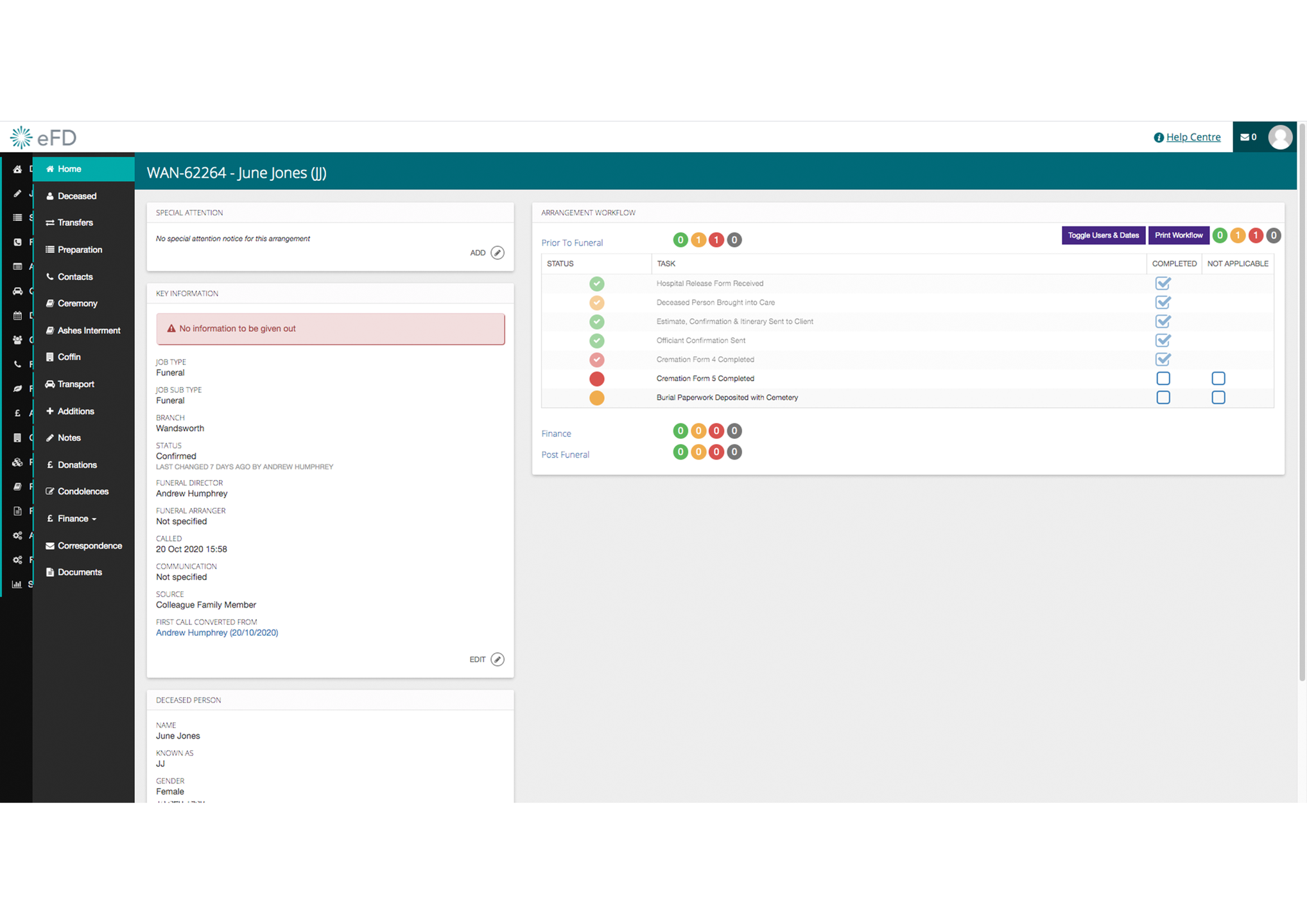Click the orange status circle for Burial Paperwork
The height and width of the screenshot is (924, 1307).
pyautogui.click(x=596, y=398)
